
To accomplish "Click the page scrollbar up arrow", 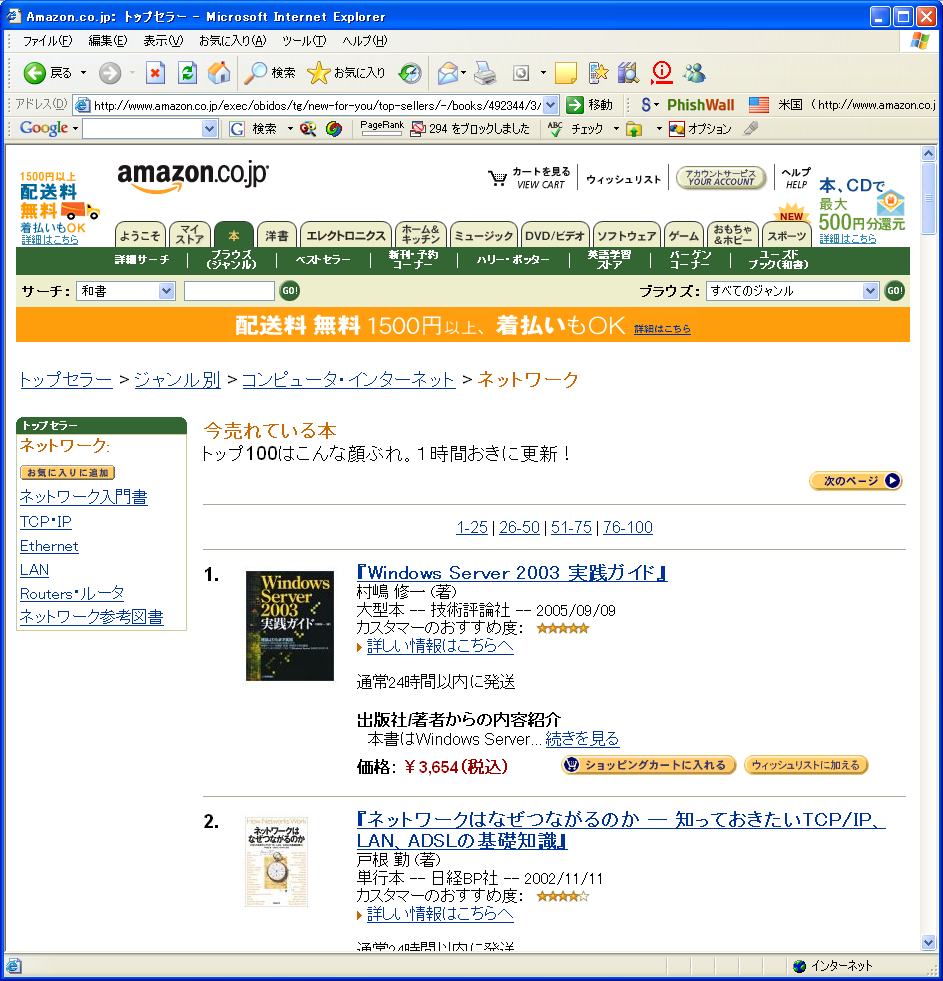I will click(929, 153).
